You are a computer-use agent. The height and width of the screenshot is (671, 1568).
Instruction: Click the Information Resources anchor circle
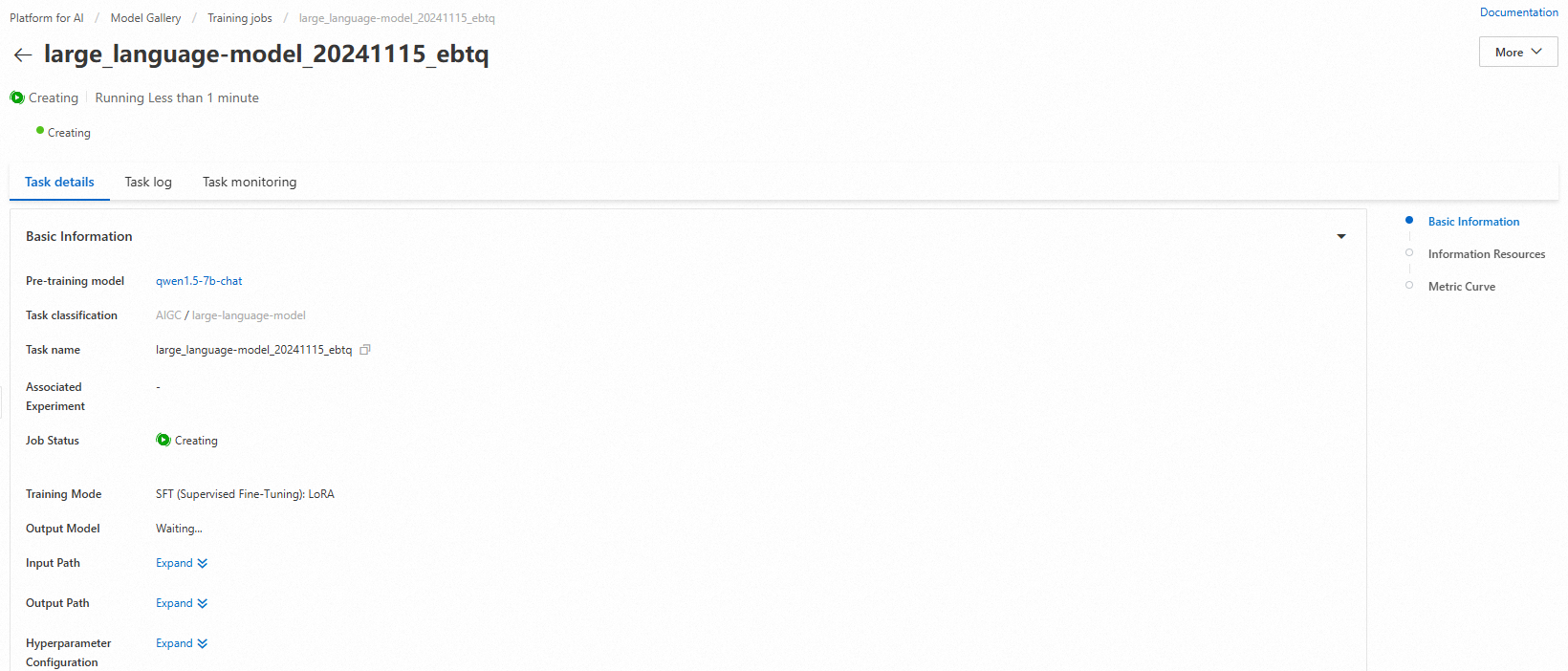click(1409, 253)
